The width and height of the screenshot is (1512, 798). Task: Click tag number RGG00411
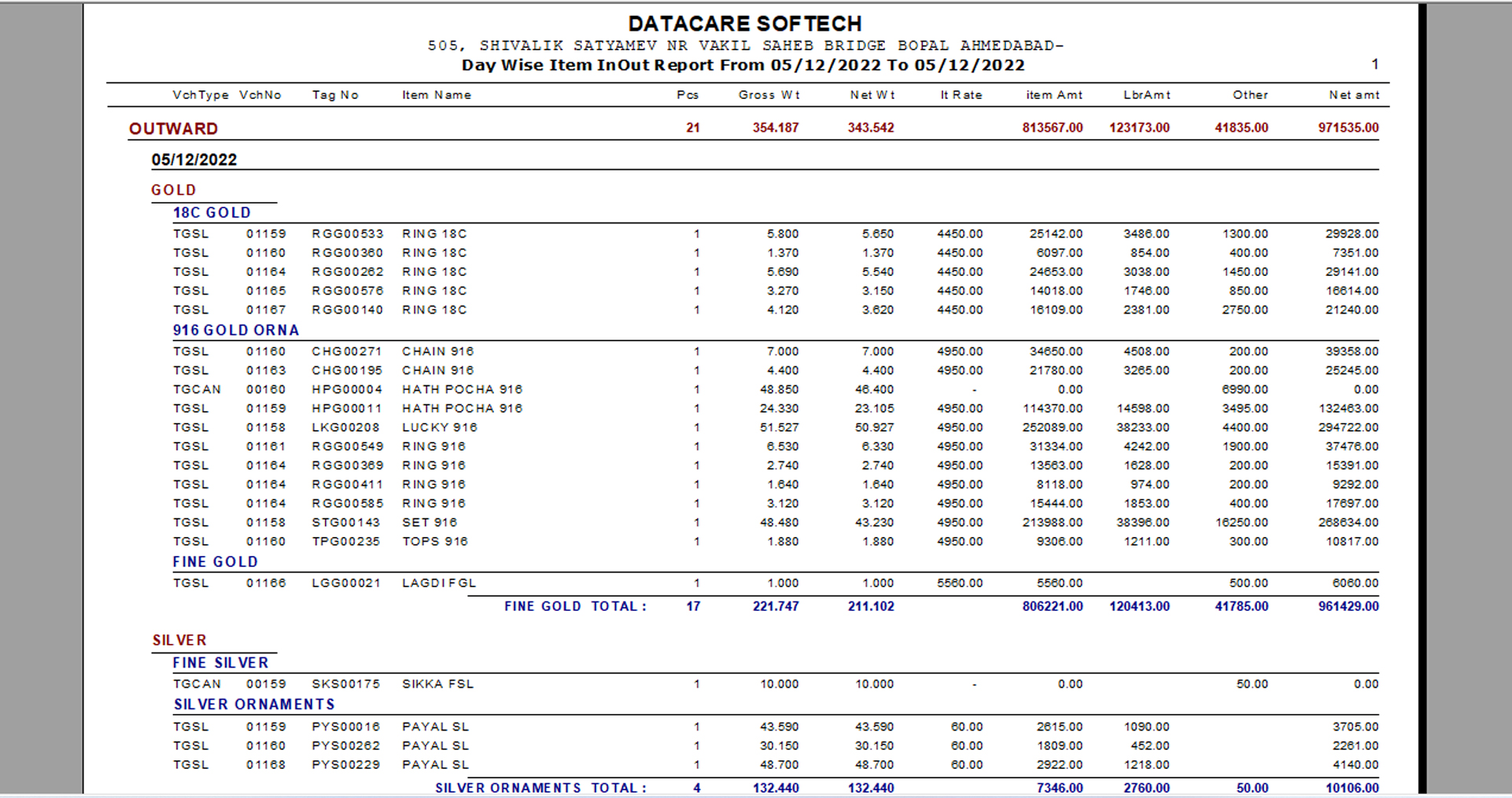pyautogui.click(x=348, y=484)
